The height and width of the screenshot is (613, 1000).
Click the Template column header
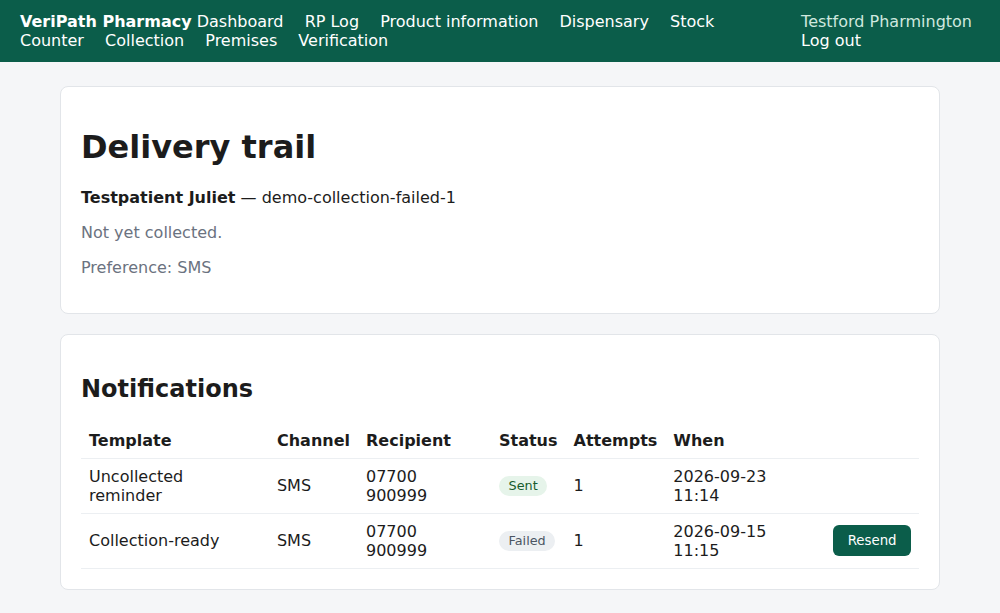point(130,440)
